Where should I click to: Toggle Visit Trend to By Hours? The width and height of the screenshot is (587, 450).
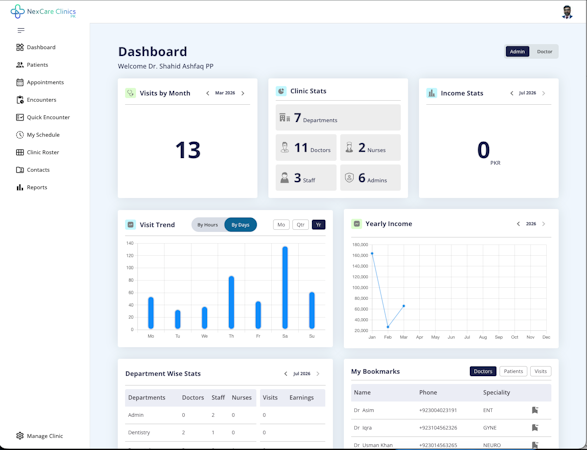point(208,225)
